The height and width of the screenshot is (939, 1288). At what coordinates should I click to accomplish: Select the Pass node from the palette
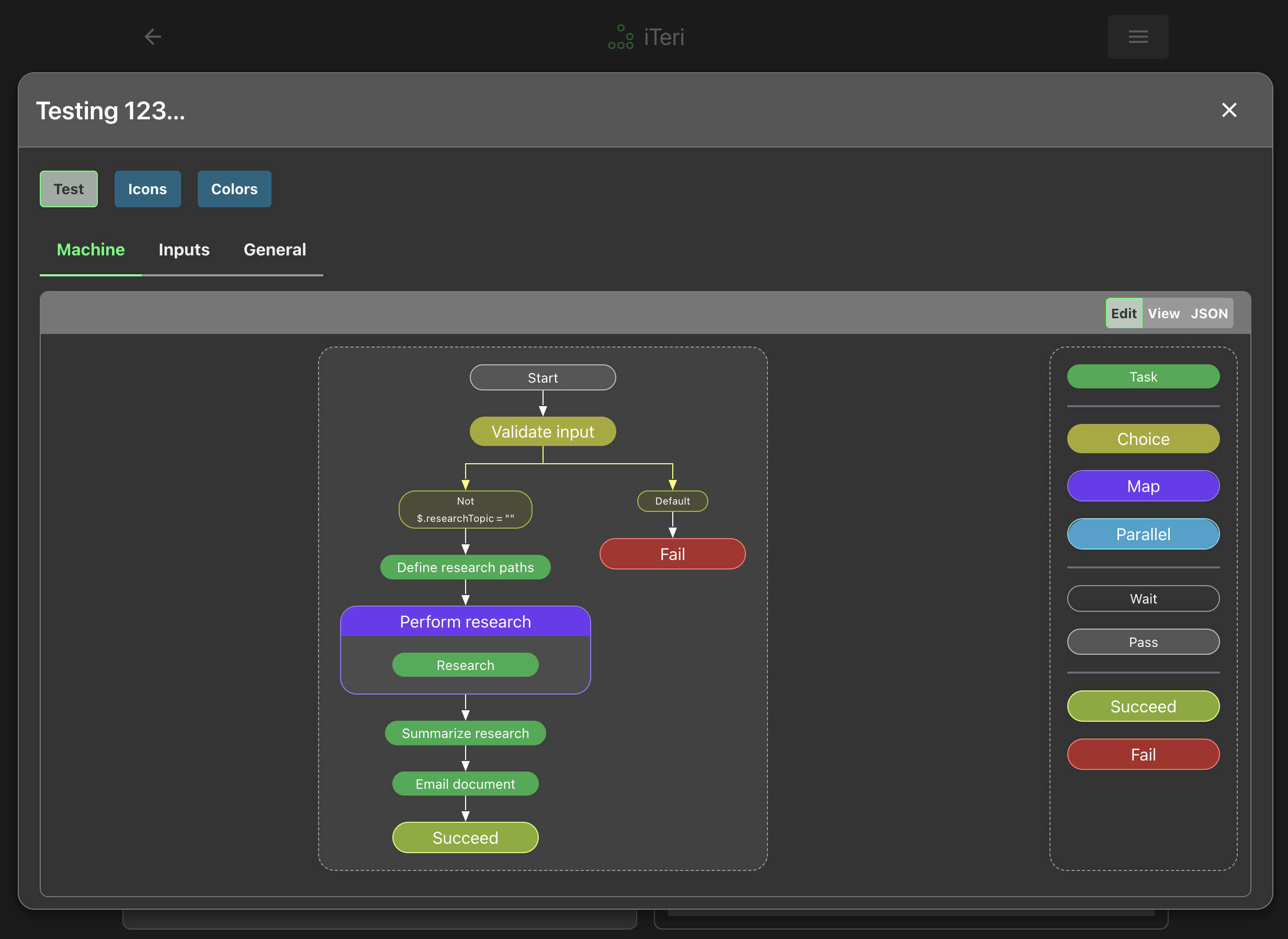pos(1143,642)
